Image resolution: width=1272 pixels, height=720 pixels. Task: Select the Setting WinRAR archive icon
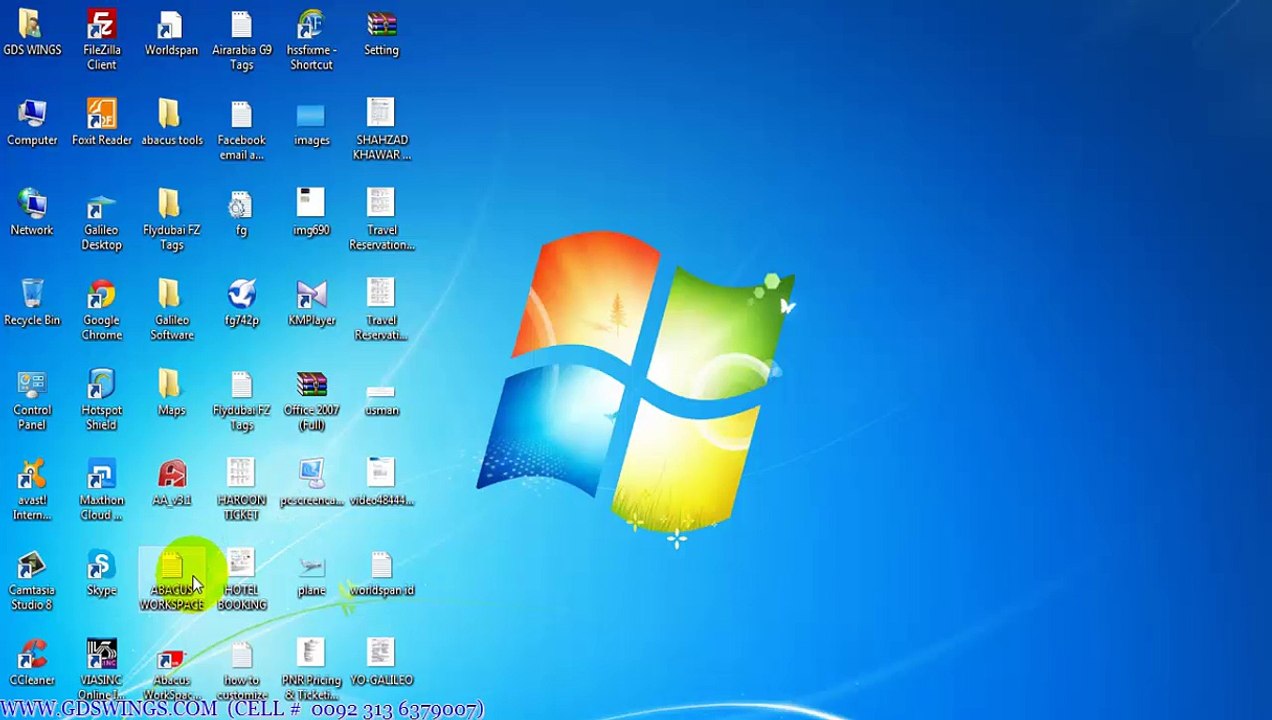click(381, 33)
